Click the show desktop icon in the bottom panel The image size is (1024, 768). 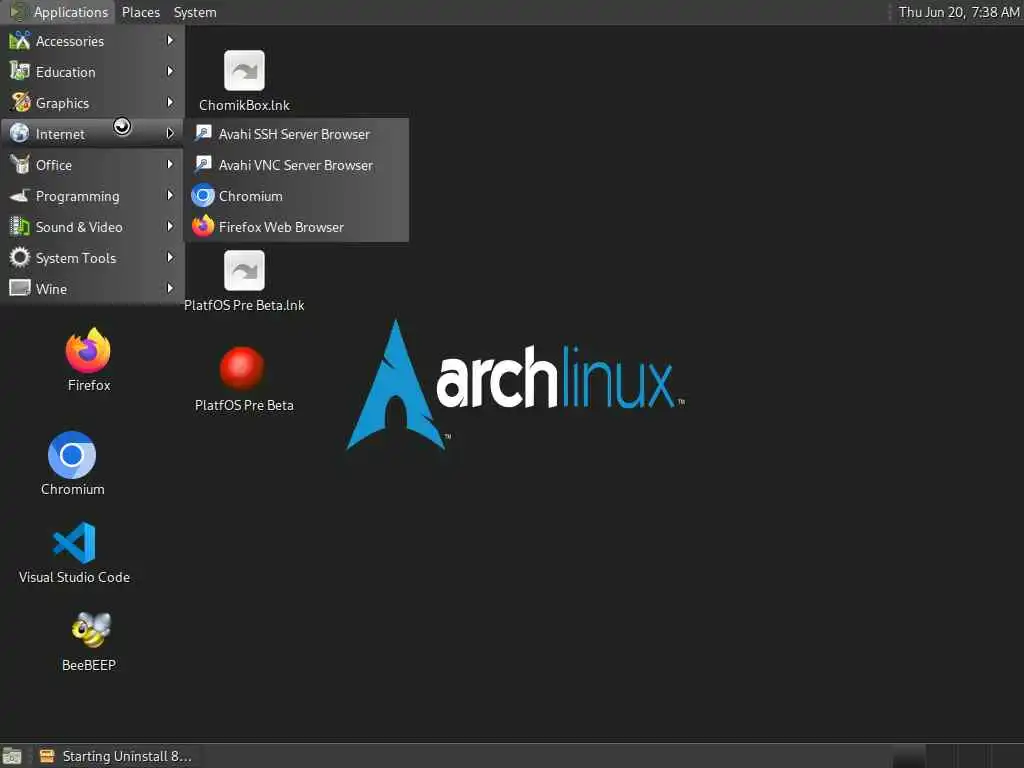(12, 756)
